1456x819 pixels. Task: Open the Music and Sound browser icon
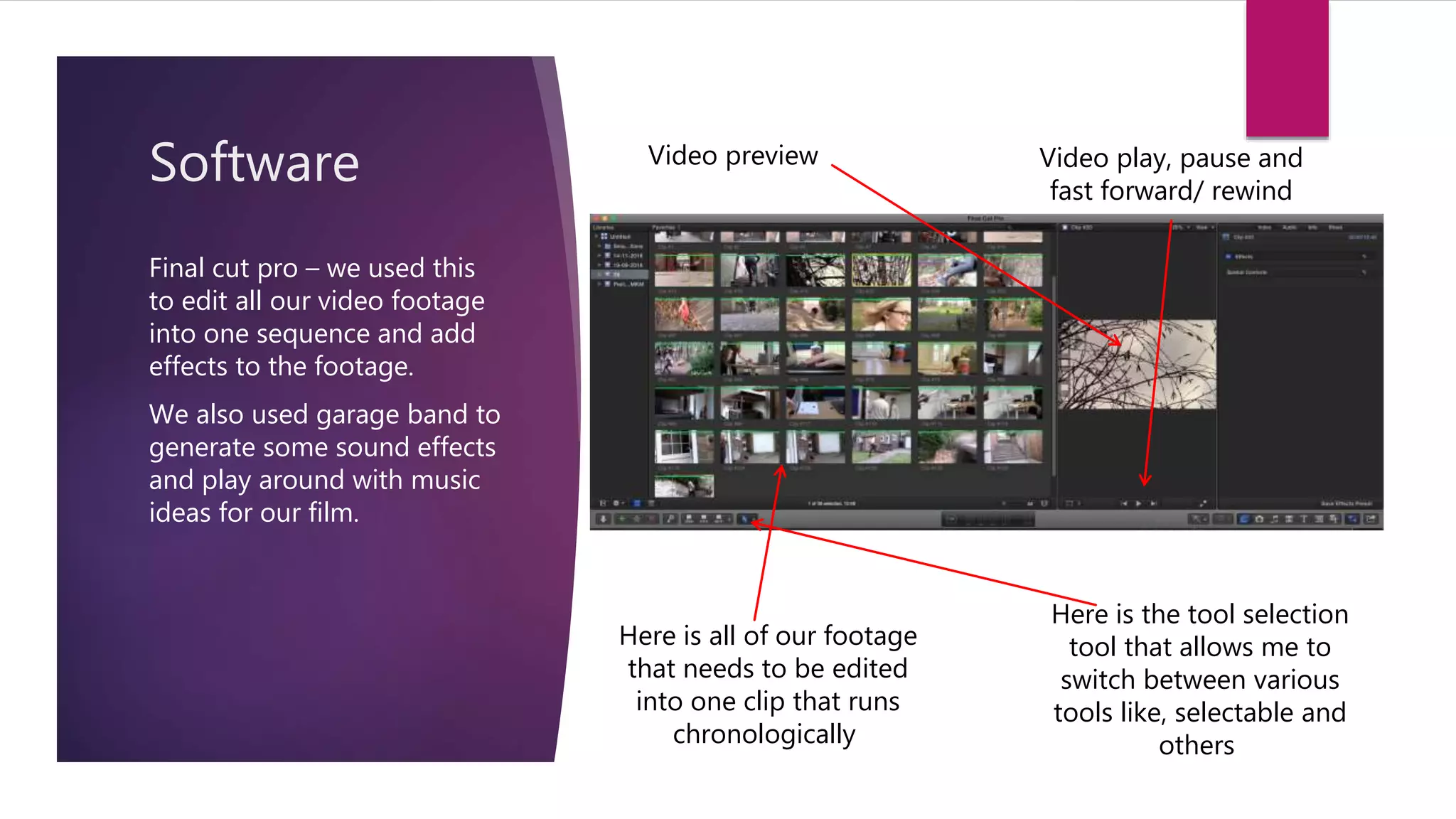click(x=1275, y=519)
